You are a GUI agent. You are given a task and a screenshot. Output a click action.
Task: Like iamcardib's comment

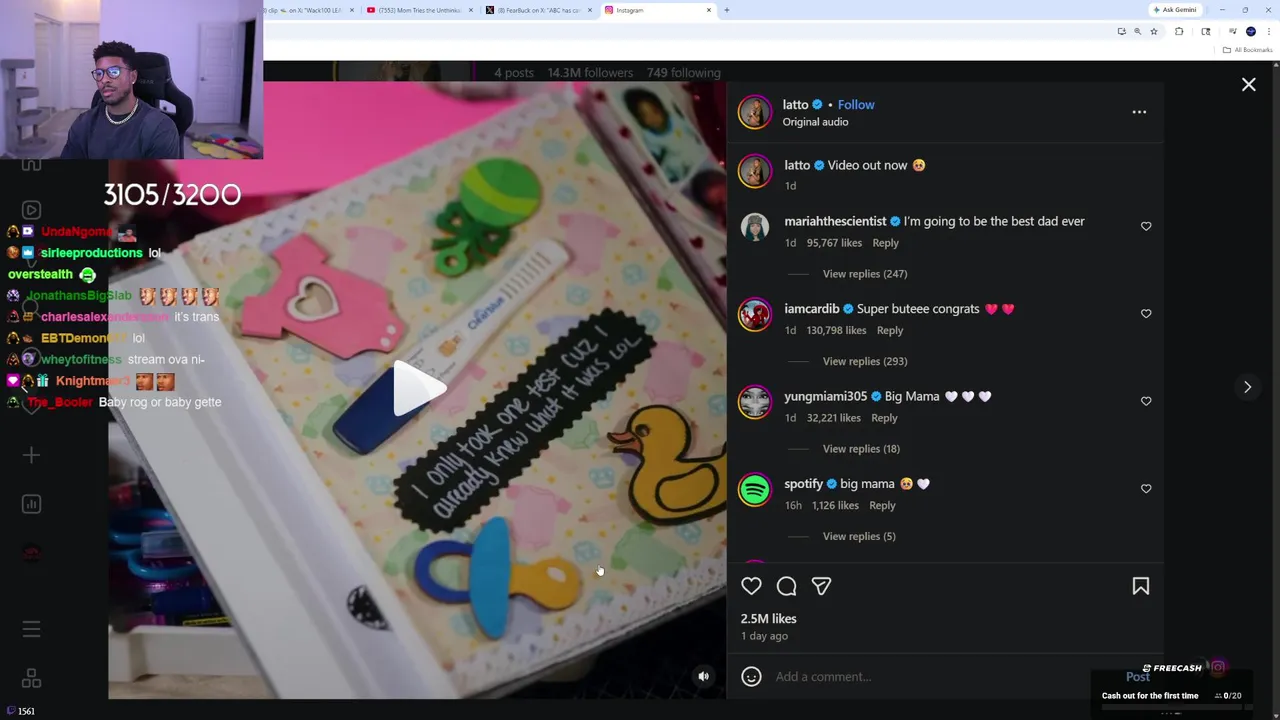[x=1146, y=313]
